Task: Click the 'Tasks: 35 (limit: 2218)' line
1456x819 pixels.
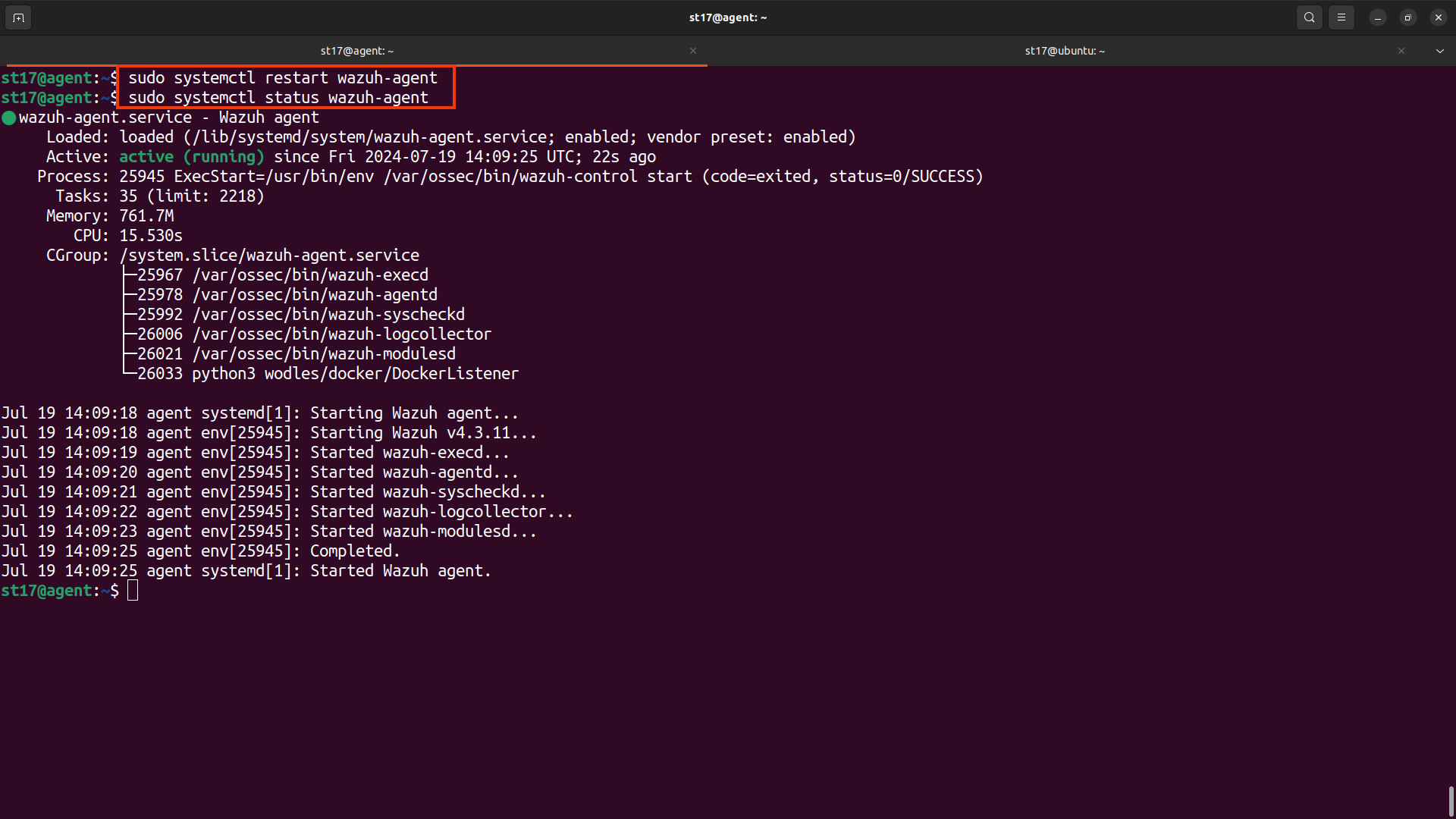Action: click(160, 196)
